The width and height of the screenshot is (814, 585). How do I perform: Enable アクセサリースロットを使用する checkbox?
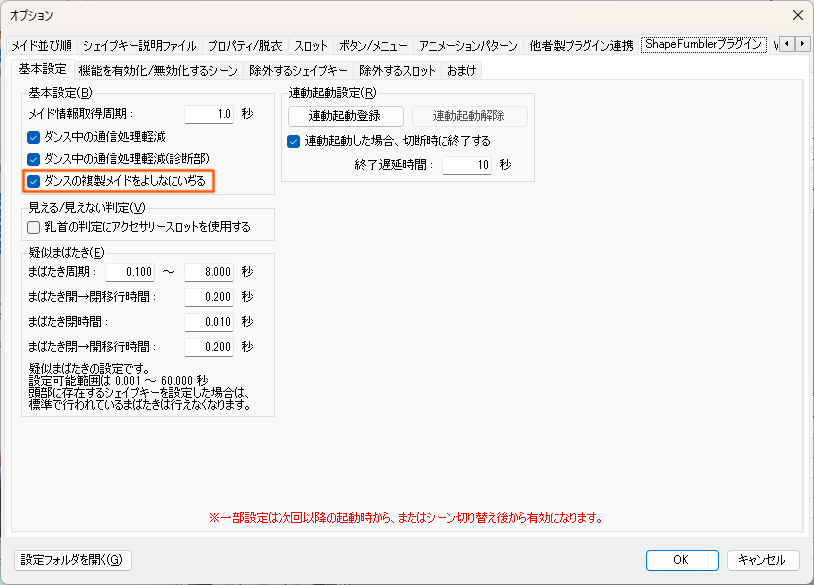(x=34, y=227)
